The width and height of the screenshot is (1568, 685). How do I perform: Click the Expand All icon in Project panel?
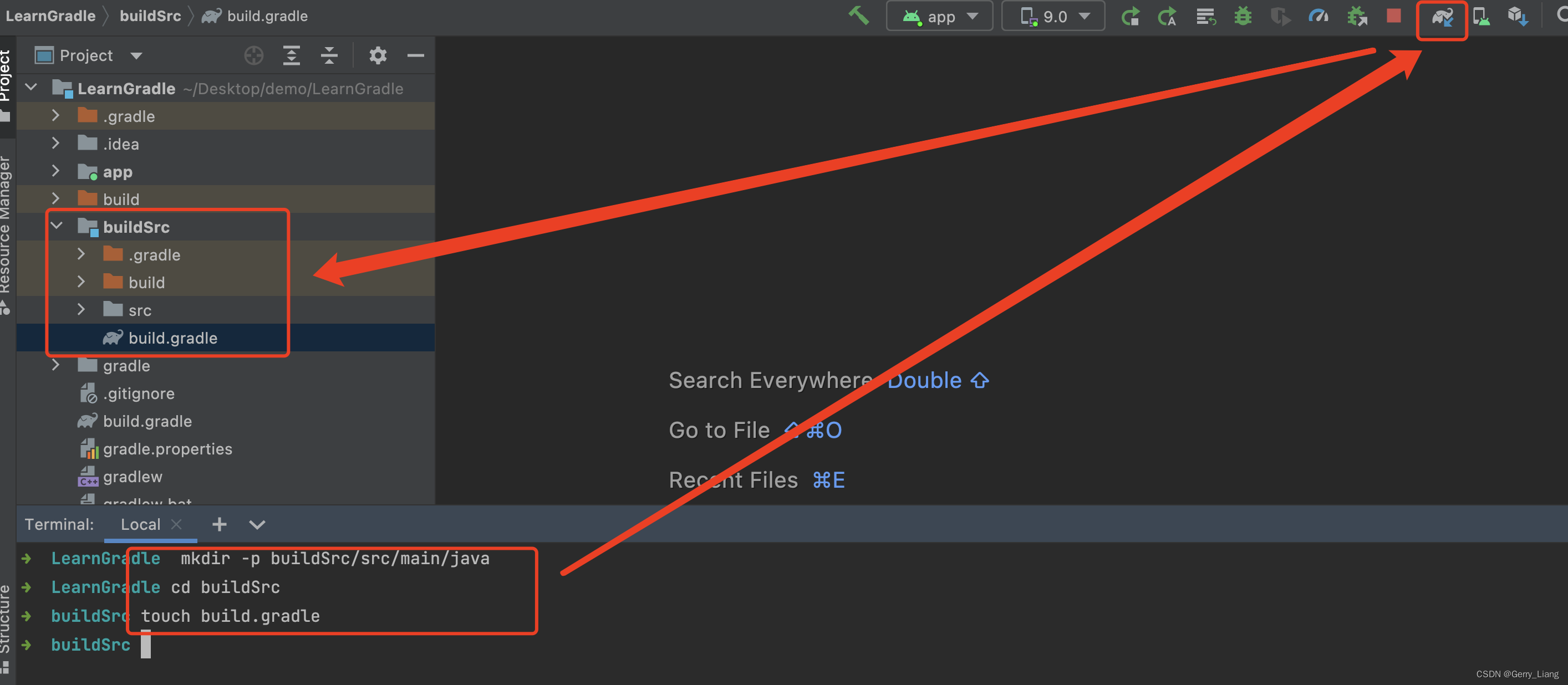292,55
